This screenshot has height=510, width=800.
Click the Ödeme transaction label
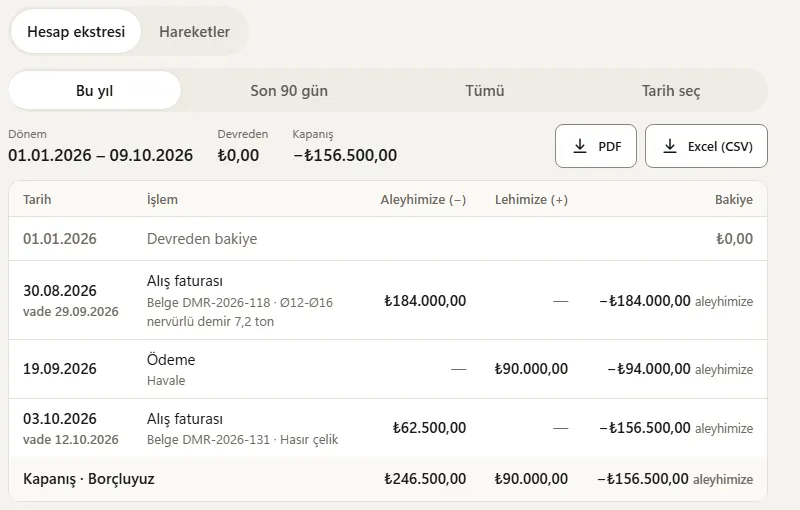tap(171, 360)
